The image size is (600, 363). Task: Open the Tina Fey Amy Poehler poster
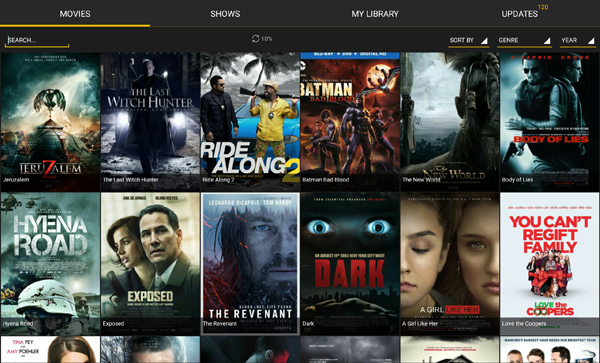pos(50,350)
